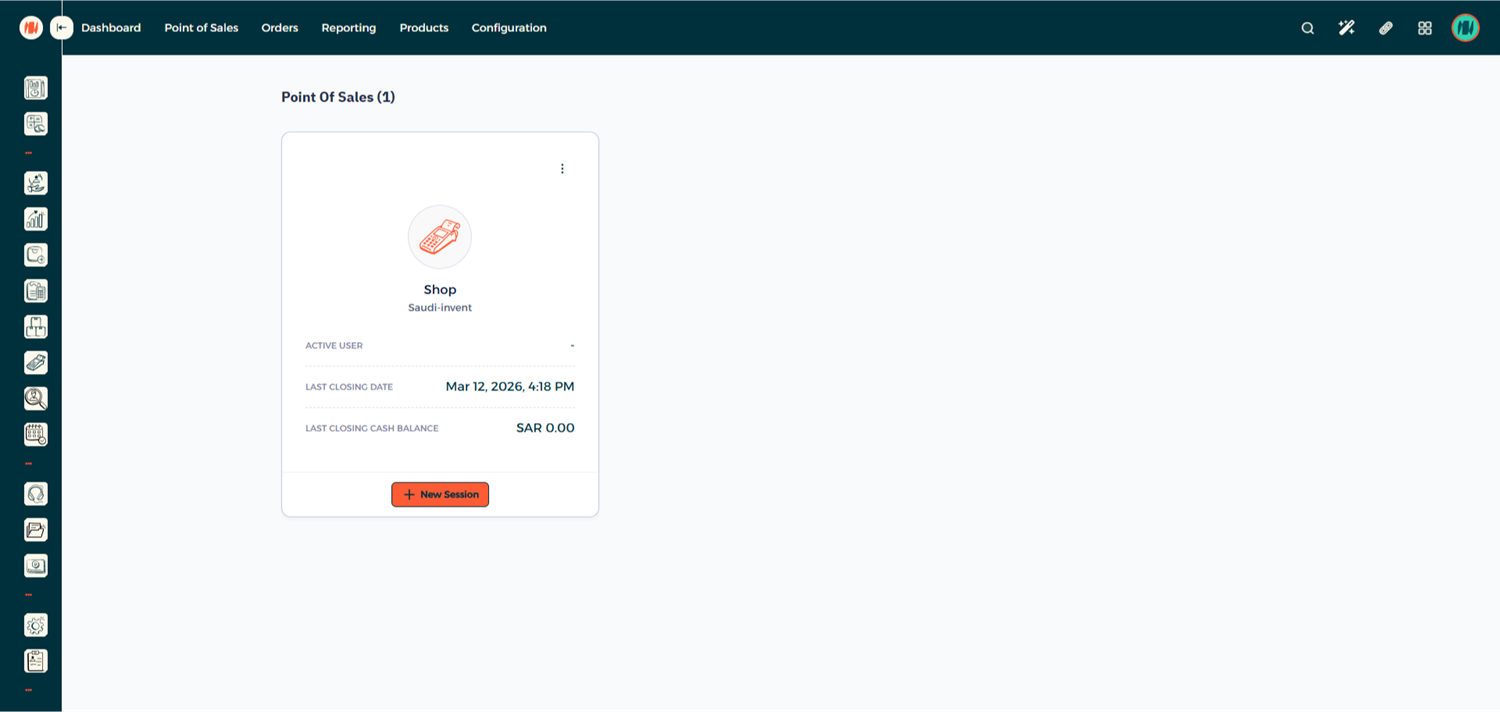The width and height of the screenshot is (1500, 712).
Task: Open the Point of Sales menu
Action: click(201, 28)
